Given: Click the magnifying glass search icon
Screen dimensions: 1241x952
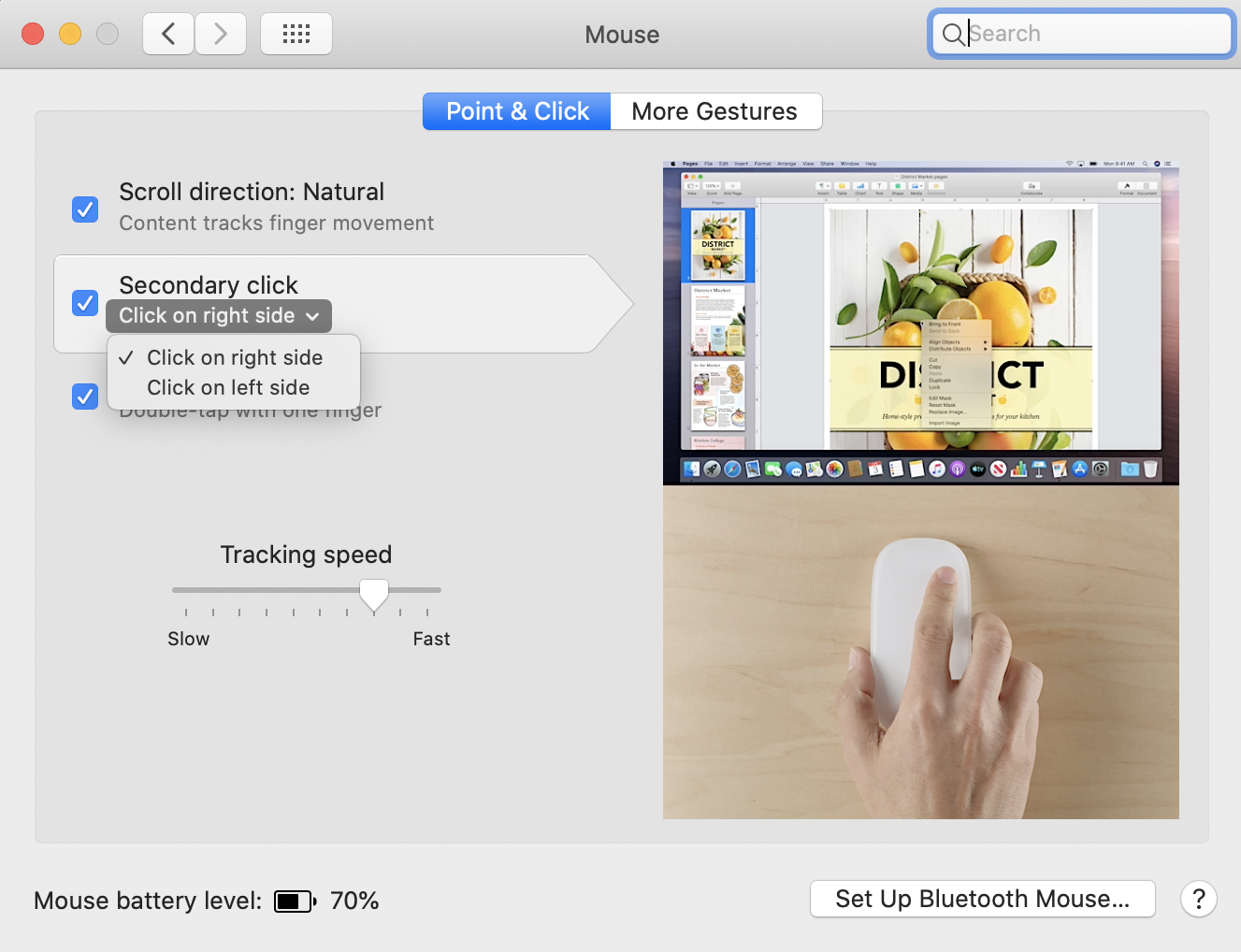Looking at the screenshot, I should pos(953,35).
